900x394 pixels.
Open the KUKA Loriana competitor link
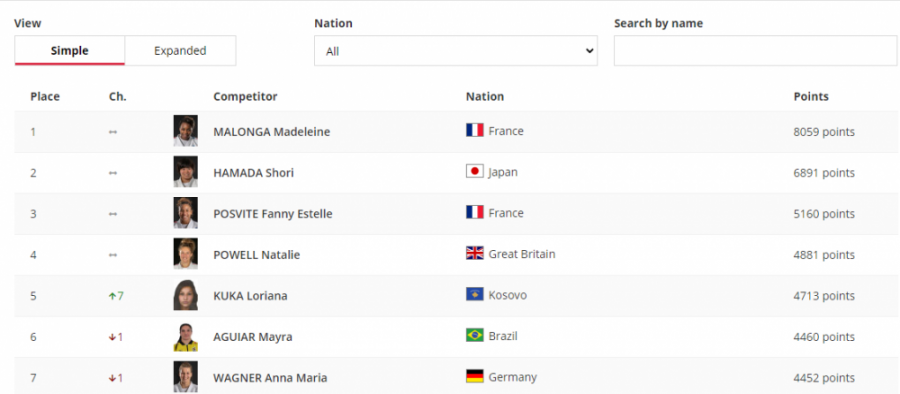[x=250, y=296]
